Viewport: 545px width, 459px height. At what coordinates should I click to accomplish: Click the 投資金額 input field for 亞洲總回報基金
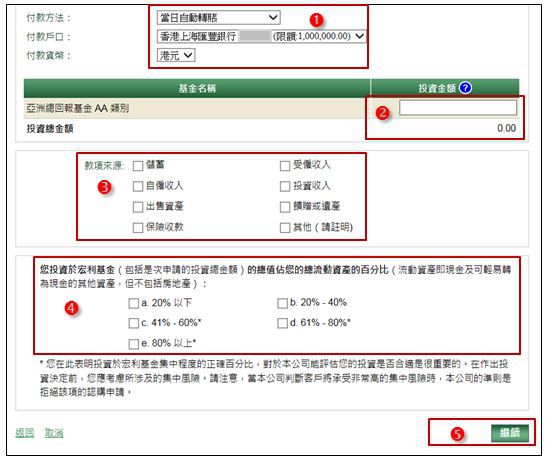(458, 108)
